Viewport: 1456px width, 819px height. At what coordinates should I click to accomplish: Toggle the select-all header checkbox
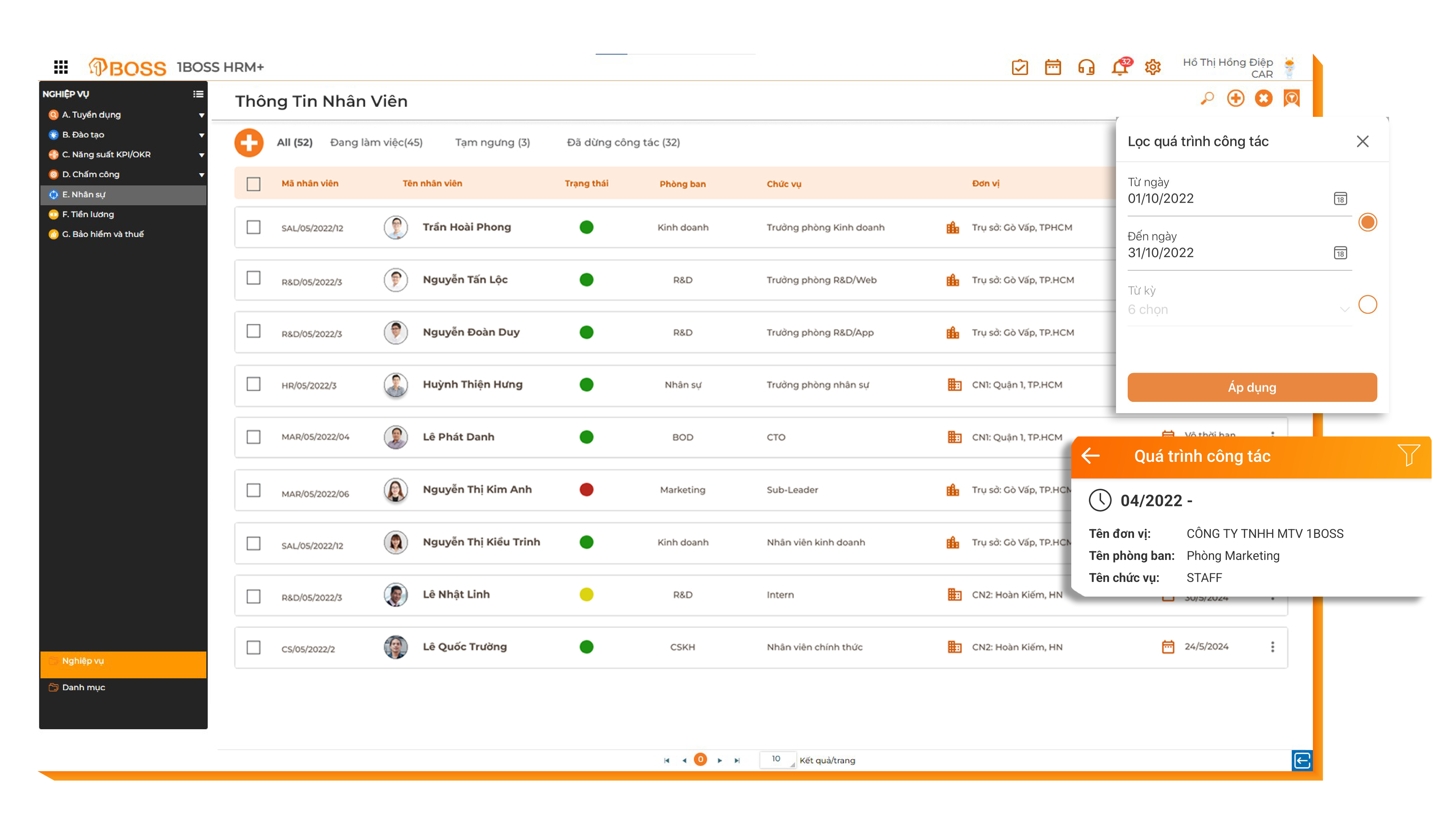click(x=253, y=184)
